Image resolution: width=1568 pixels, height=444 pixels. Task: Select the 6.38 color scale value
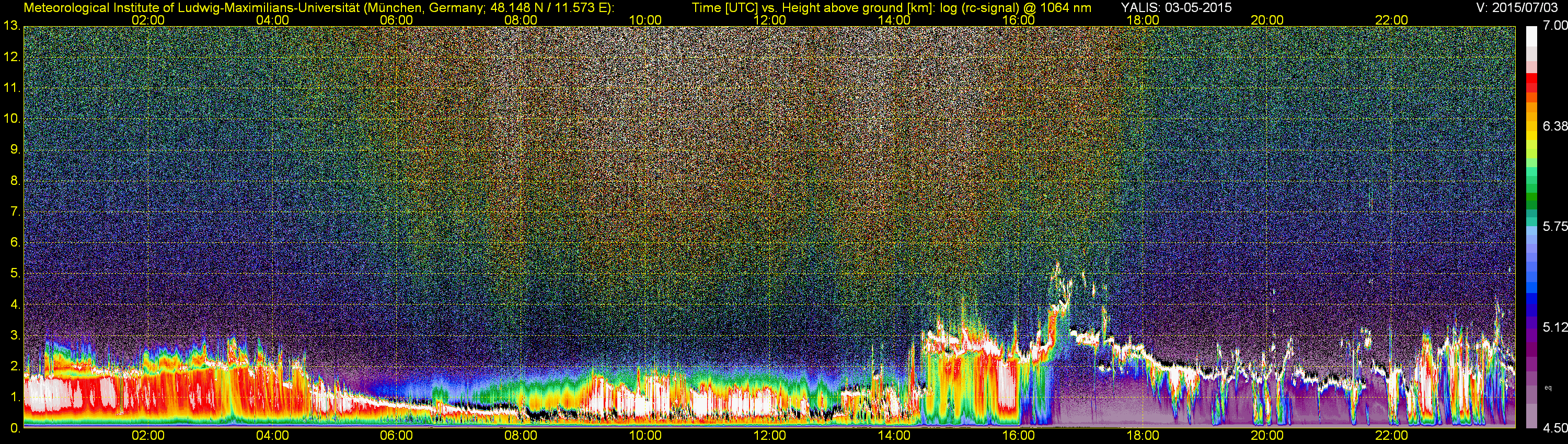1555,126
